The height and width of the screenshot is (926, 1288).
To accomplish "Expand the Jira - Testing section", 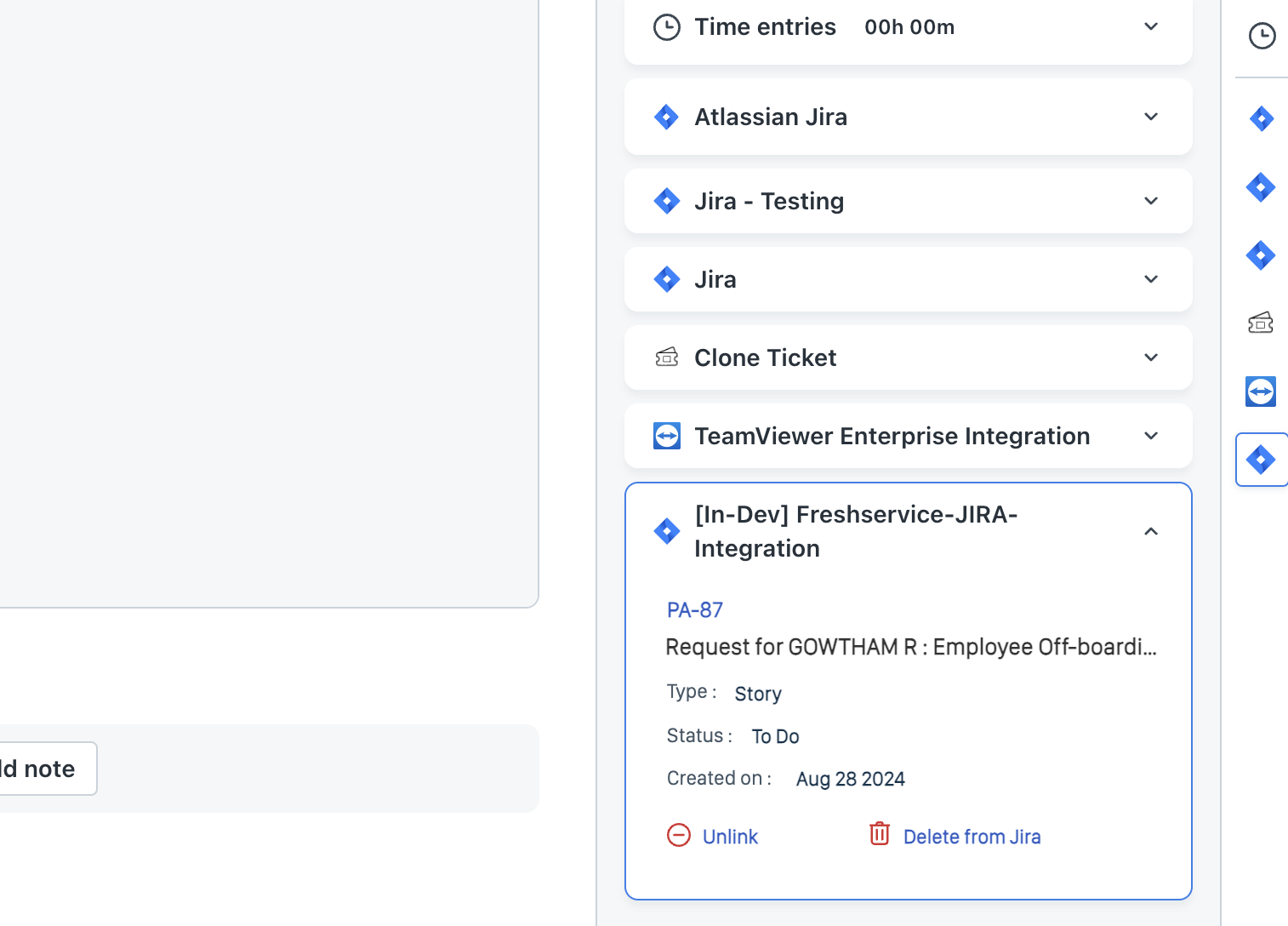I will coord(1151,201).
